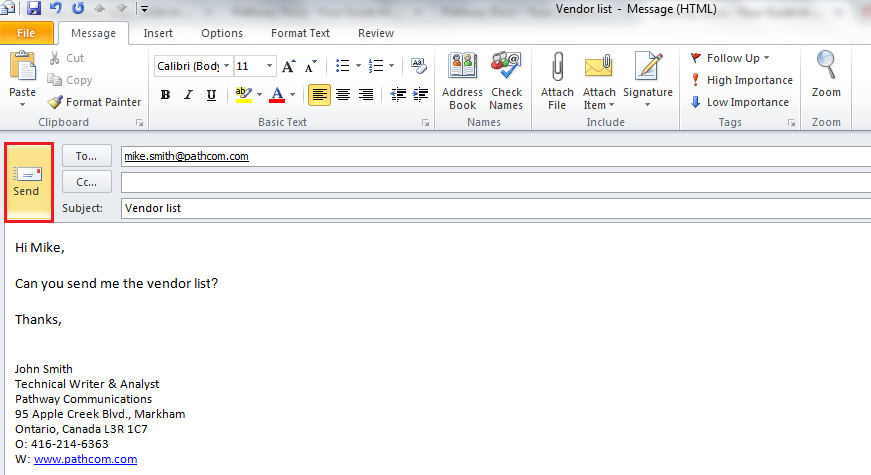The height and width of the screenshot is (475, 871).
Task: Switch to the Message tab
Action: tap(93, 33)
